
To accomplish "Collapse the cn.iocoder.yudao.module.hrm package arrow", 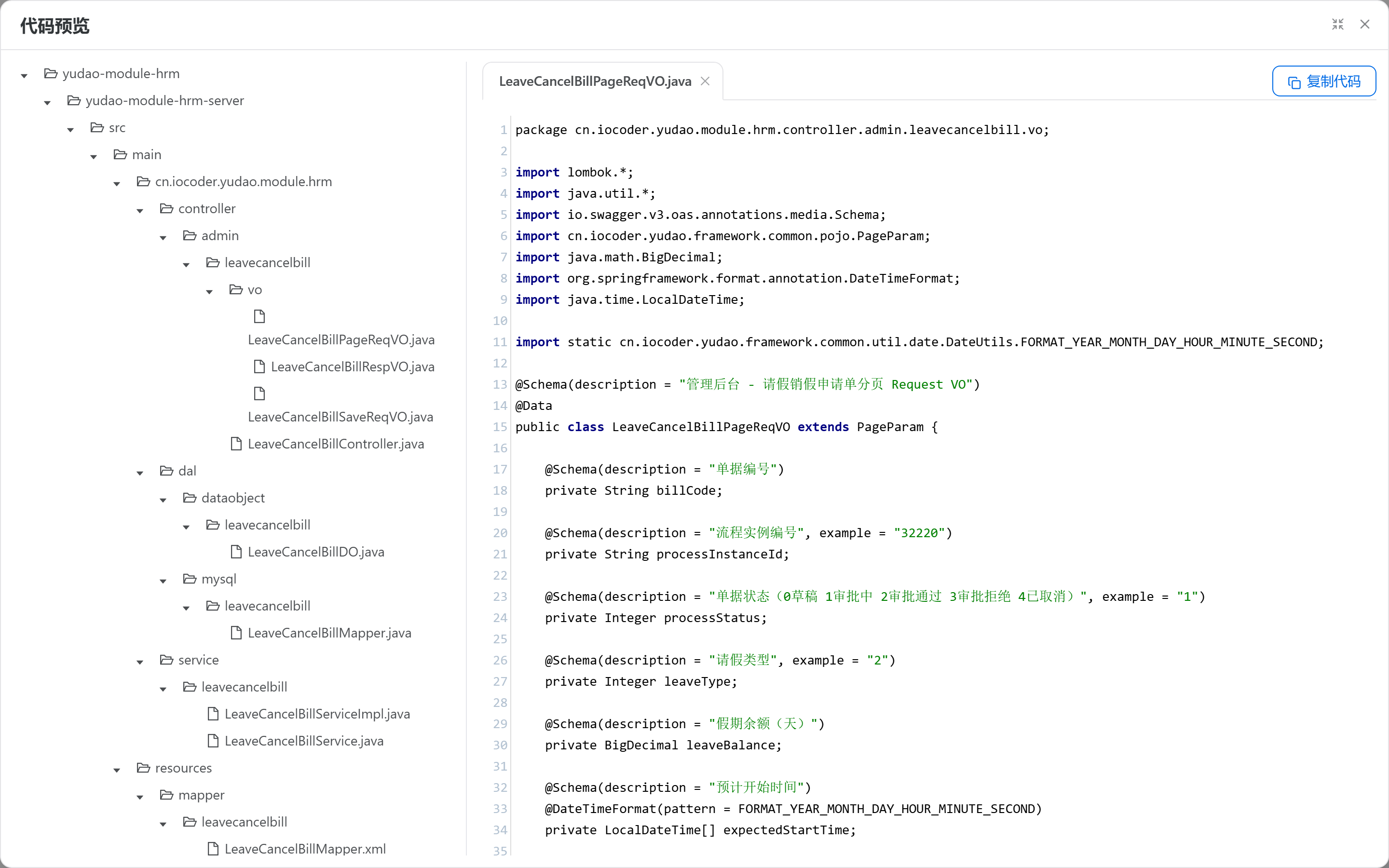I will click(117, 184).
